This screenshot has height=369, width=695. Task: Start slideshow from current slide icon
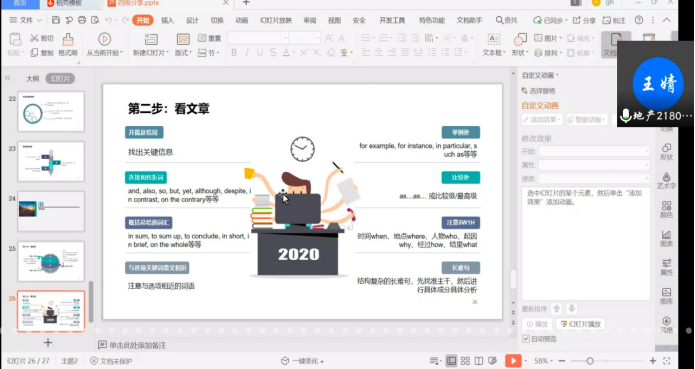click(x=105, y=39)
